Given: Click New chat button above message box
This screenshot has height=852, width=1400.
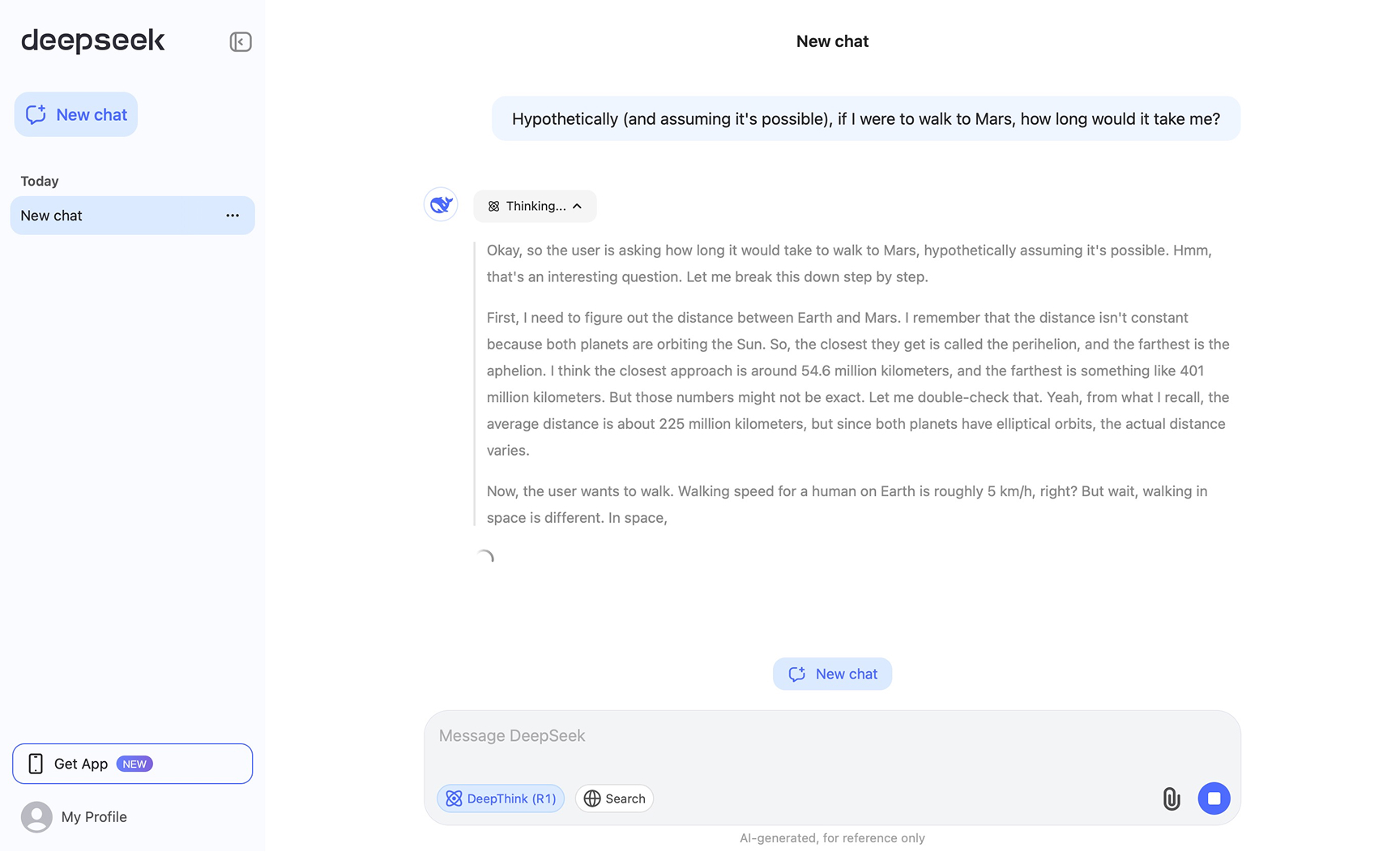Looking at the screenshot, I should tap(832, 674).
